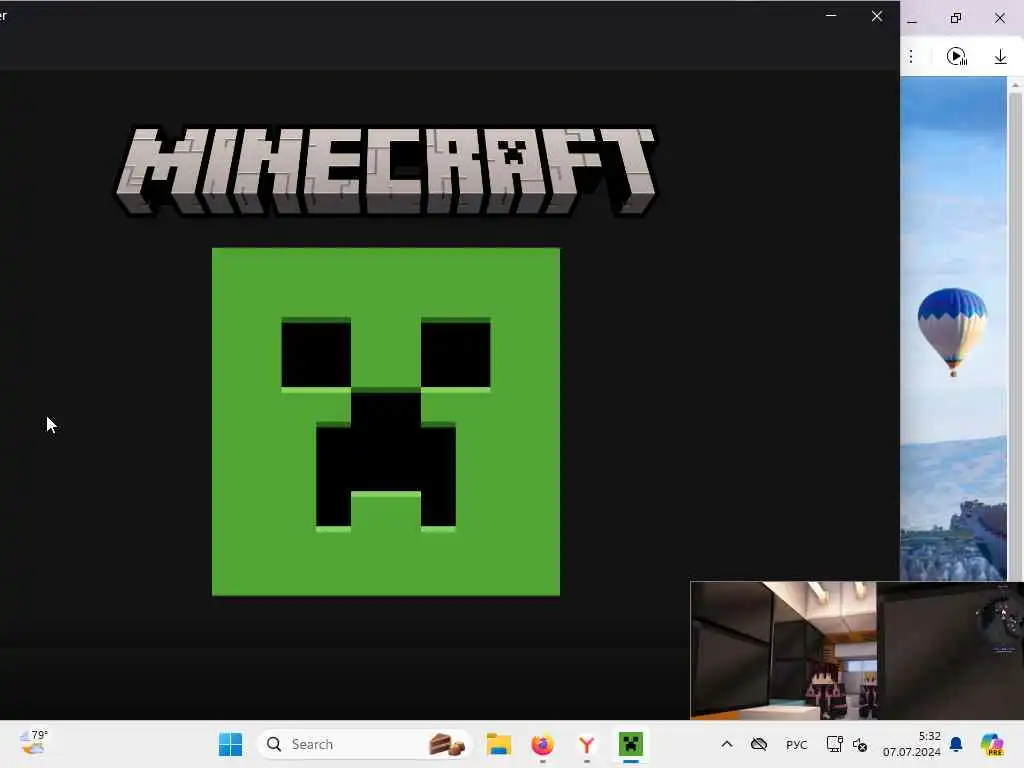The width and height of the screenshot is (1024, 768).
Task: Click the taskbar Search box
Action: [x=364, y=744]
